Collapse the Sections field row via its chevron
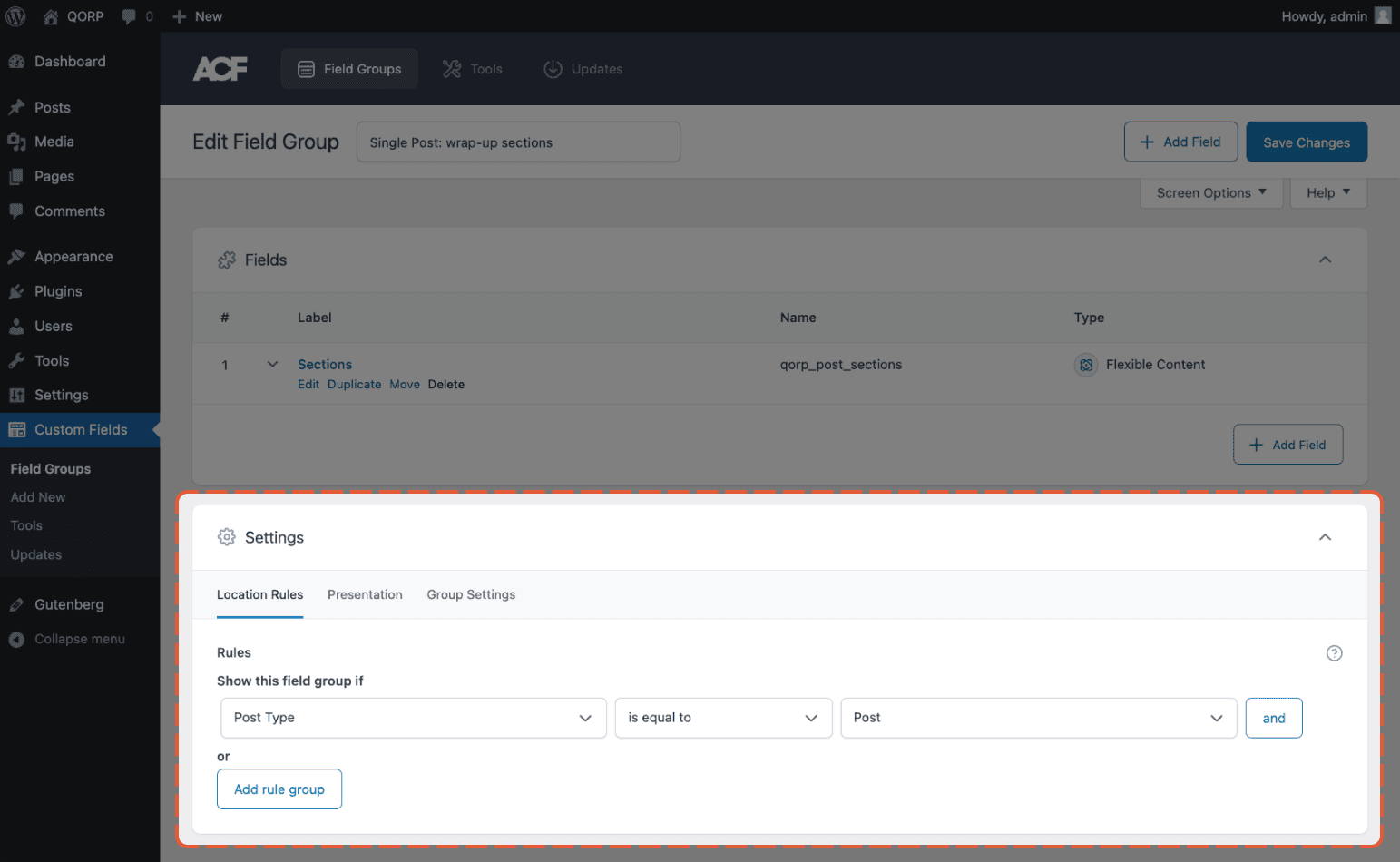The height and width of the screenshot is (862, 1400). pyautogui.click(x=272, y=363)
